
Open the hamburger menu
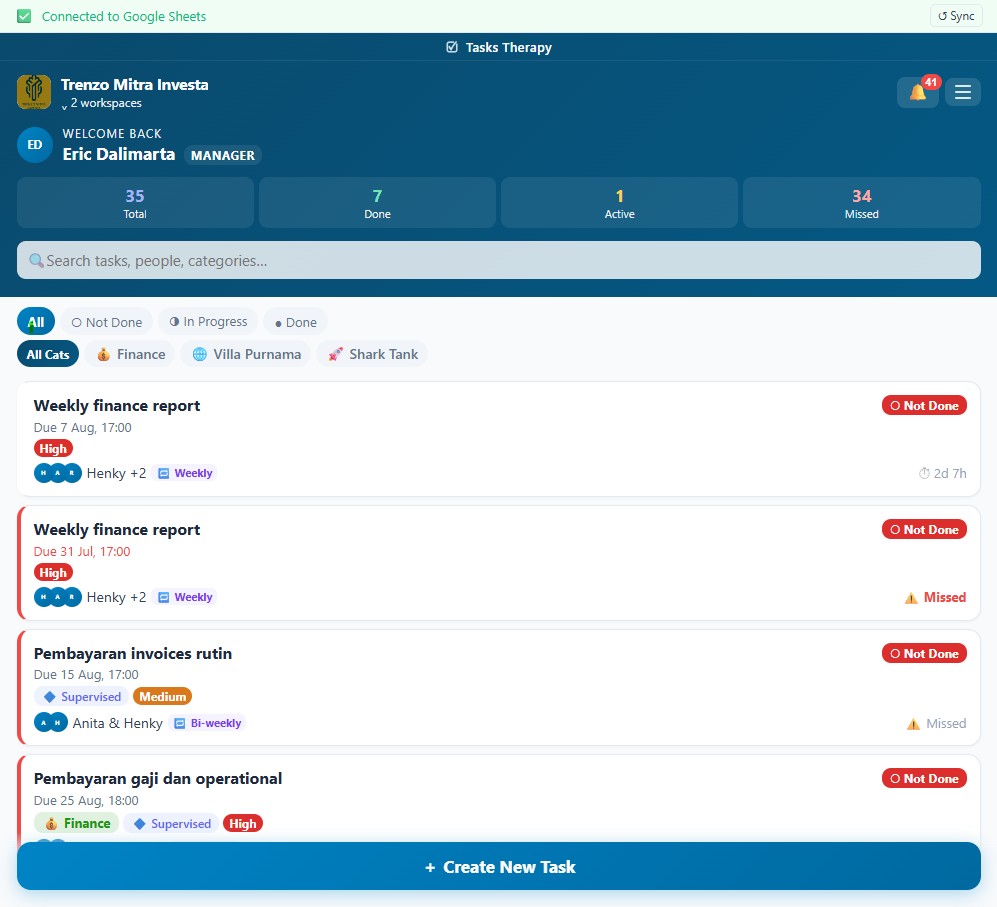(x=963, y=92)
